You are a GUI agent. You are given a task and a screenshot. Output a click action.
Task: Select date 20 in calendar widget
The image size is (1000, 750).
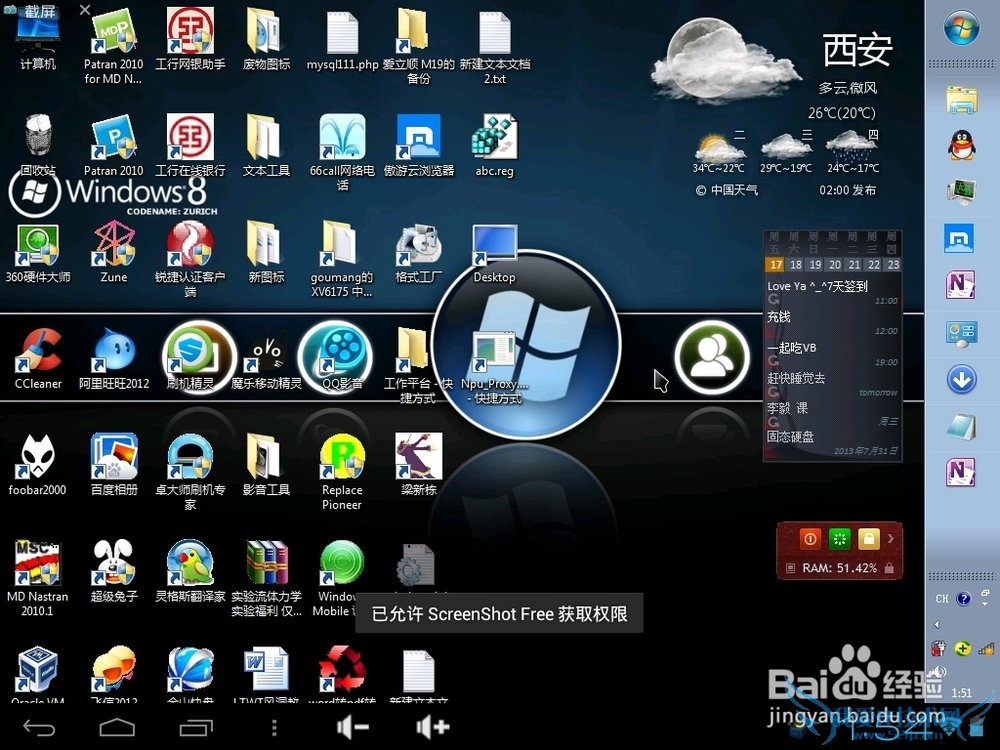835,265
